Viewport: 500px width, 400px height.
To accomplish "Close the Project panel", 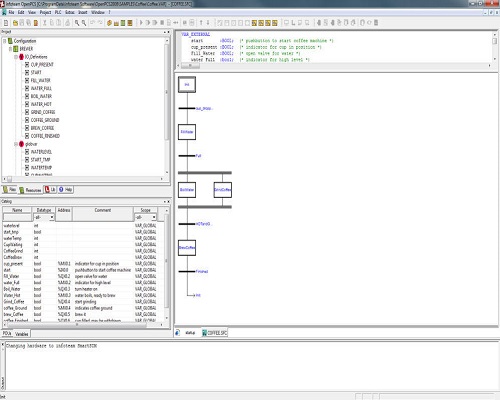I will 168,32.
